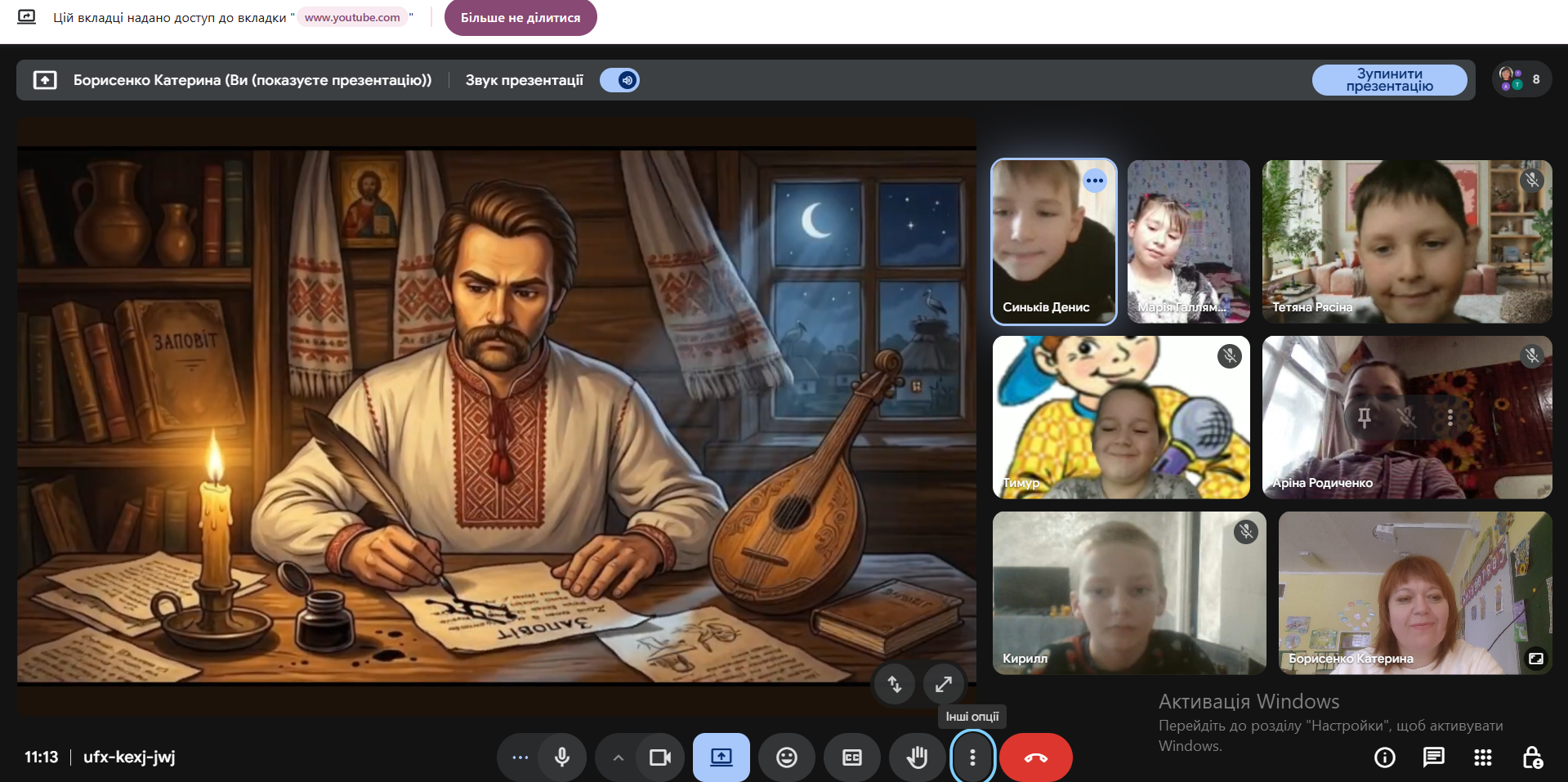Image resolution: width=1568 pixels, height=782 pixels.
Task: Open meeting details info icon
Action: (x=1384, y=757)
